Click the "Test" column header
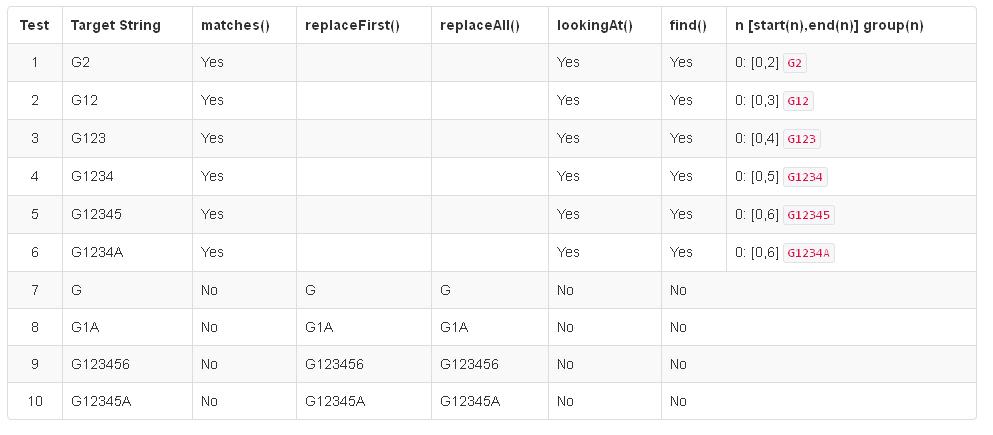 click(35, 25)
